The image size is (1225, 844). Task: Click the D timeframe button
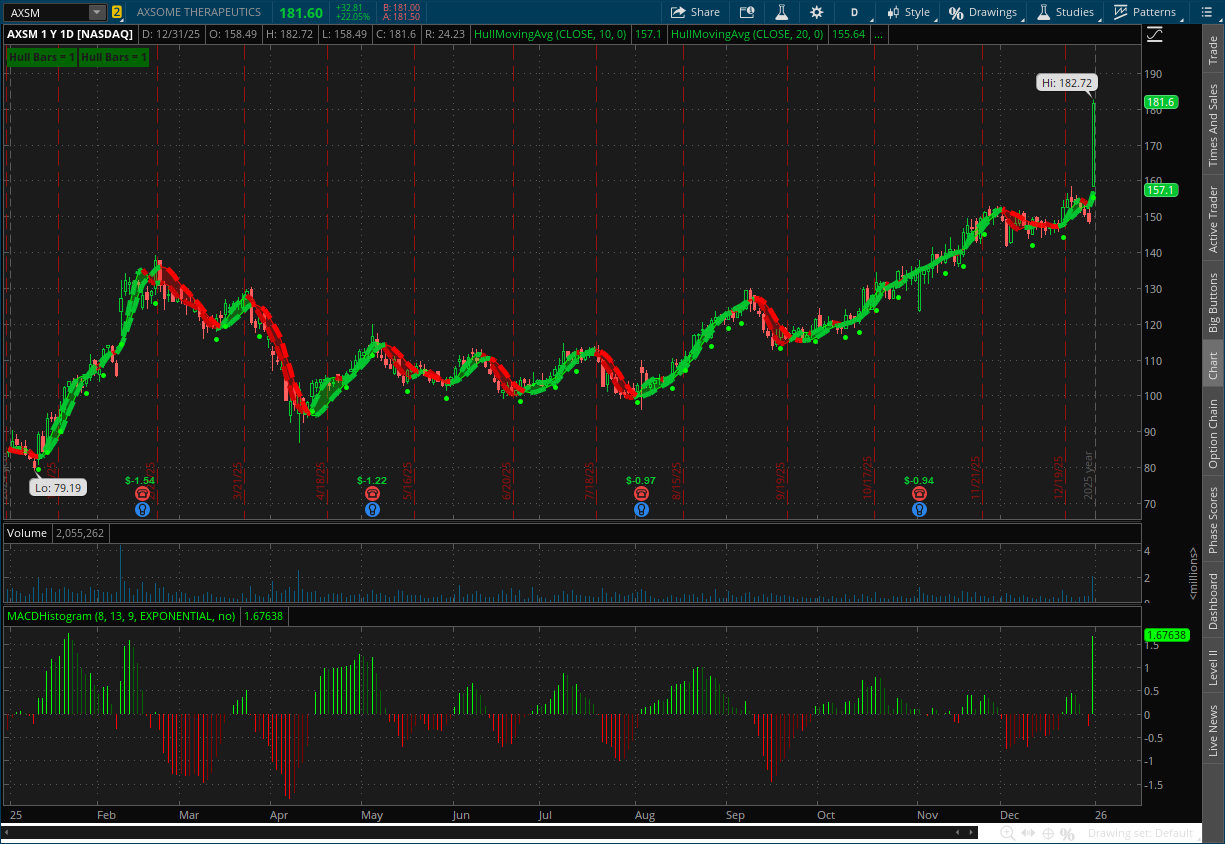coord(854,12)
